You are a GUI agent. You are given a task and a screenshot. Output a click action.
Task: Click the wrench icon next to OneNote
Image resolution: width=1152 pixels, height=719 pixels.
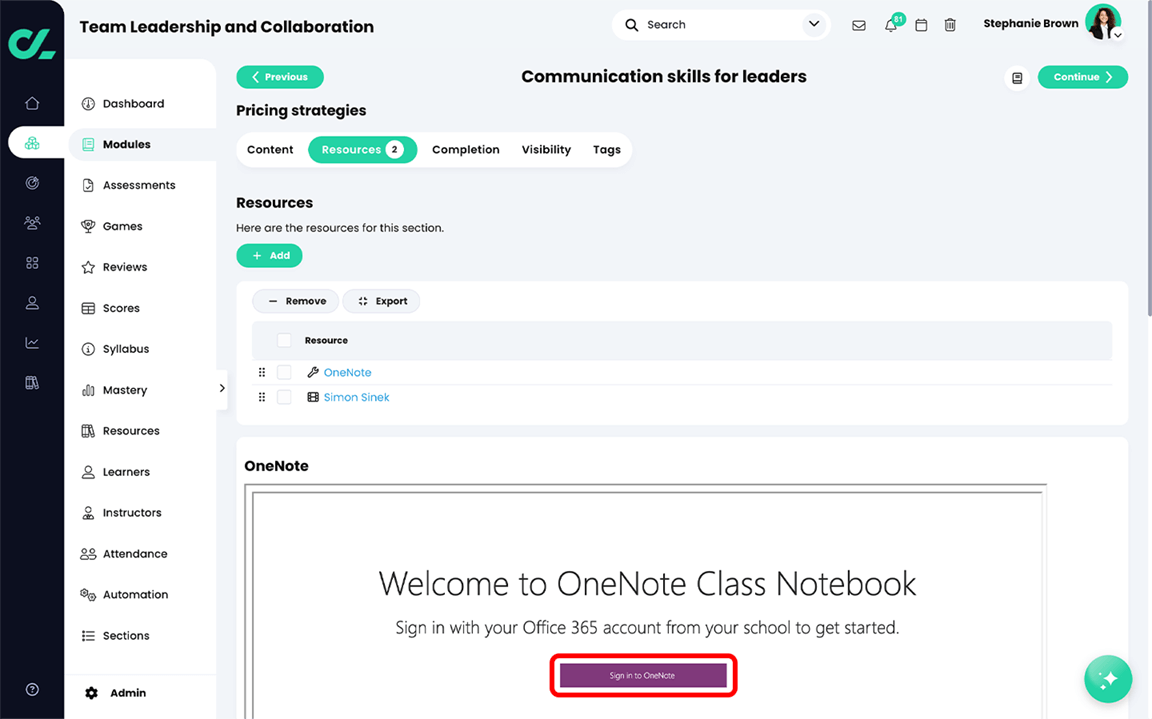click(312, 372)
